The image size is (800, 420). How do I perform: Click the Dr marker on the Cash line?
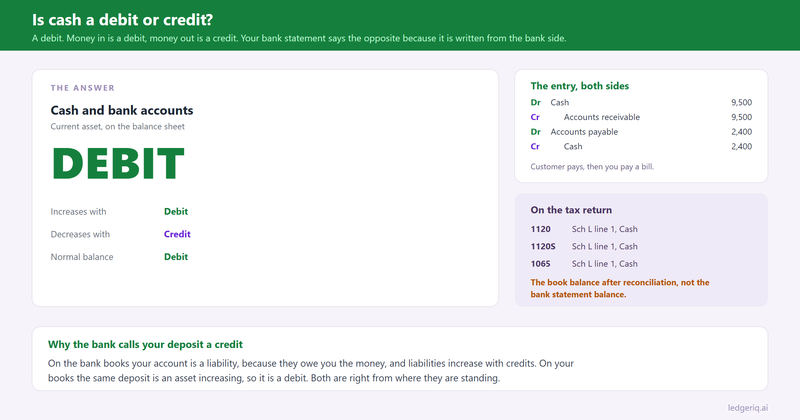(x=535, y=103)
